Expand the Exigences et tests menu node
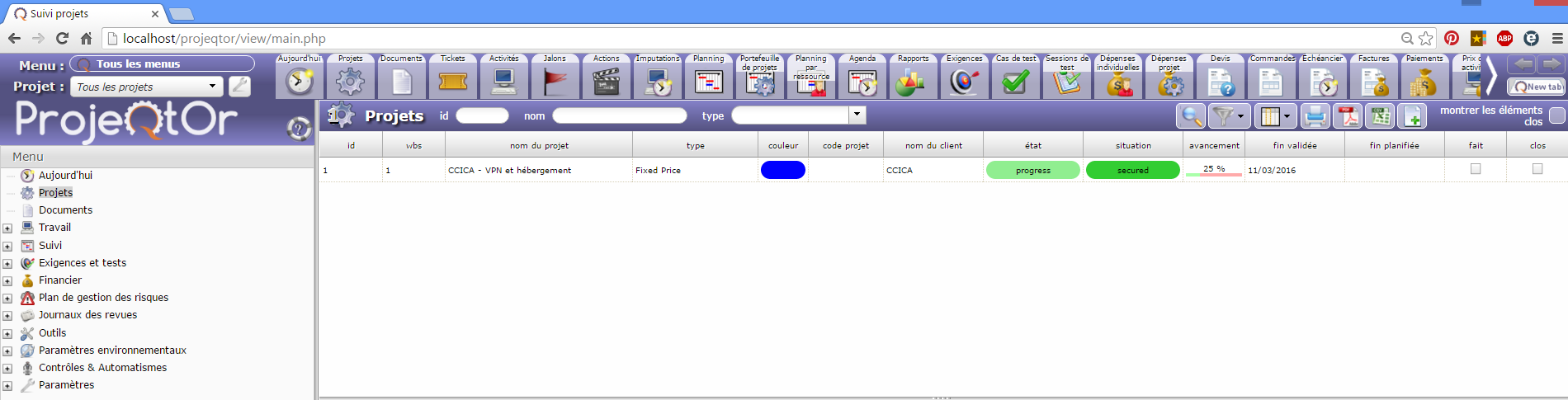The width and height of the screenshot is (1568, 400). [7, 264]
